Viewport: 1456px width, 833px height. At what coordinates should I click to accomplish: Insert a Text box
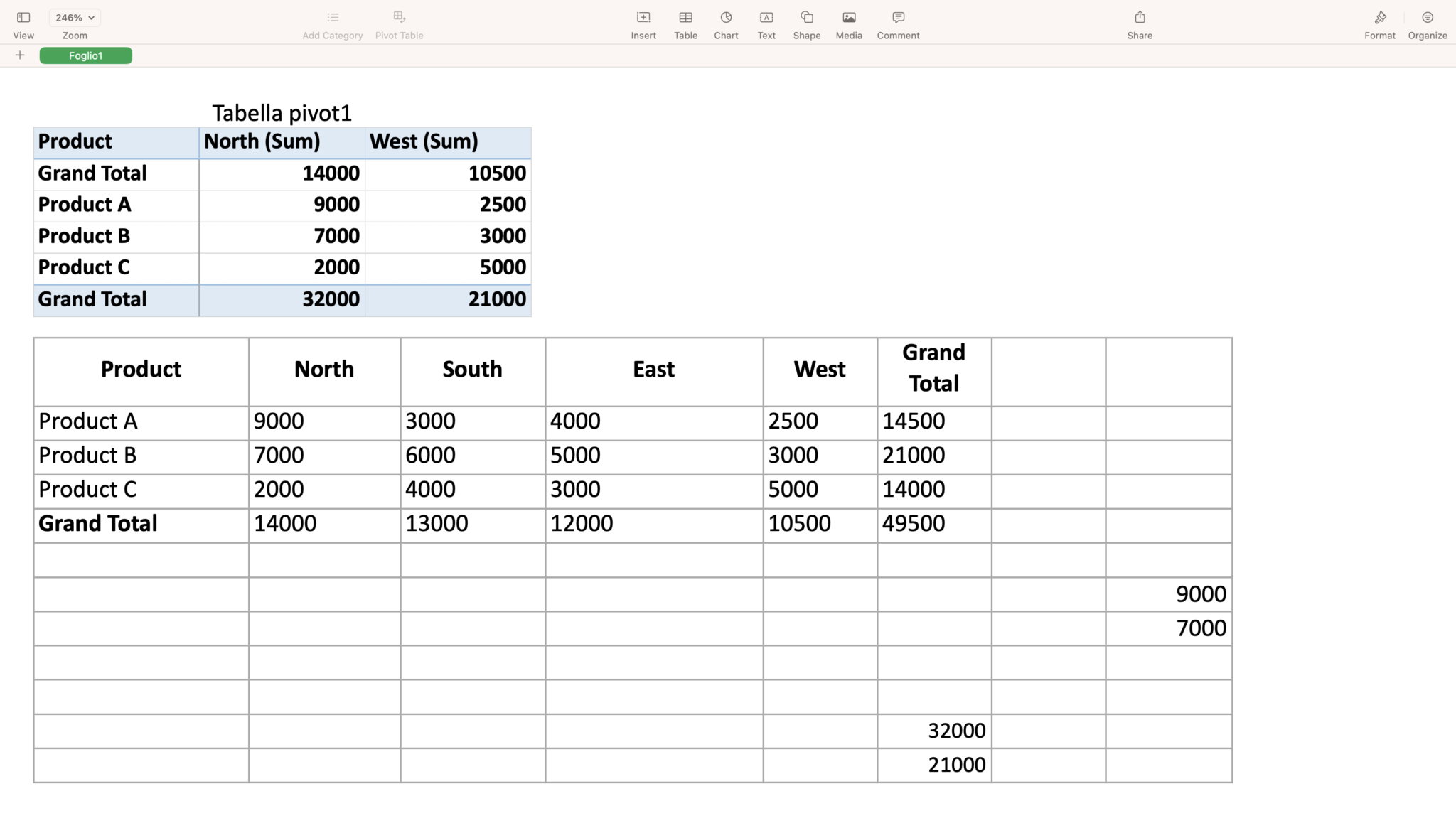tap(766, 21)
